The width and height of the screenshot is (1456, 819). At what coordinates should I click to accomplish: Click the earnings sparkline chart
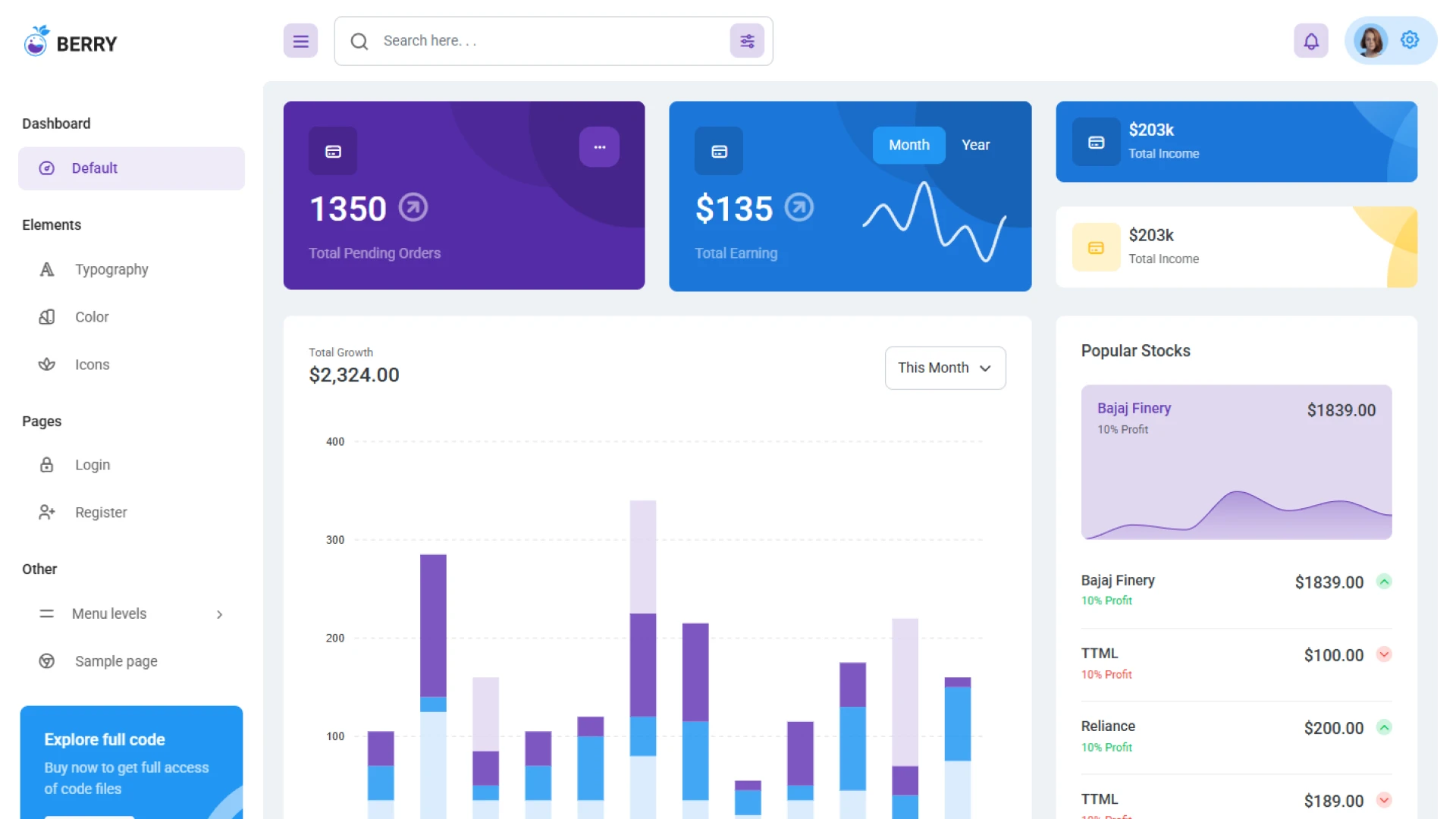pos(934,221)
